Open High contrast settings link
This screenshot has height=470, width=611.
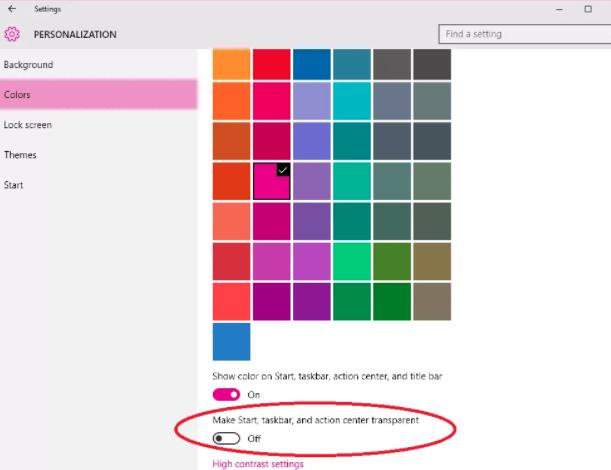tap(258, 464)
